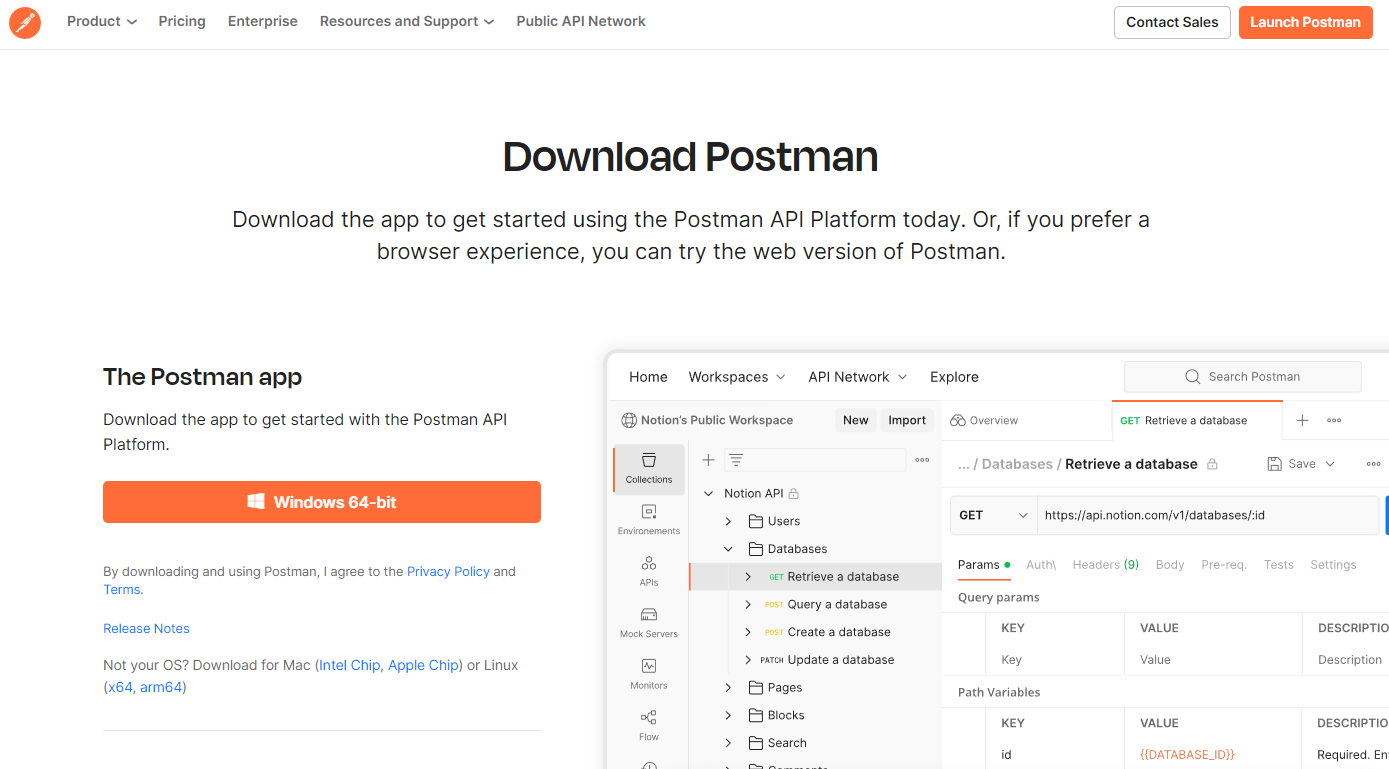1389x769 pixels.
Task: Click the three-dots menu next to filter field
Action: tap(922, 460)
